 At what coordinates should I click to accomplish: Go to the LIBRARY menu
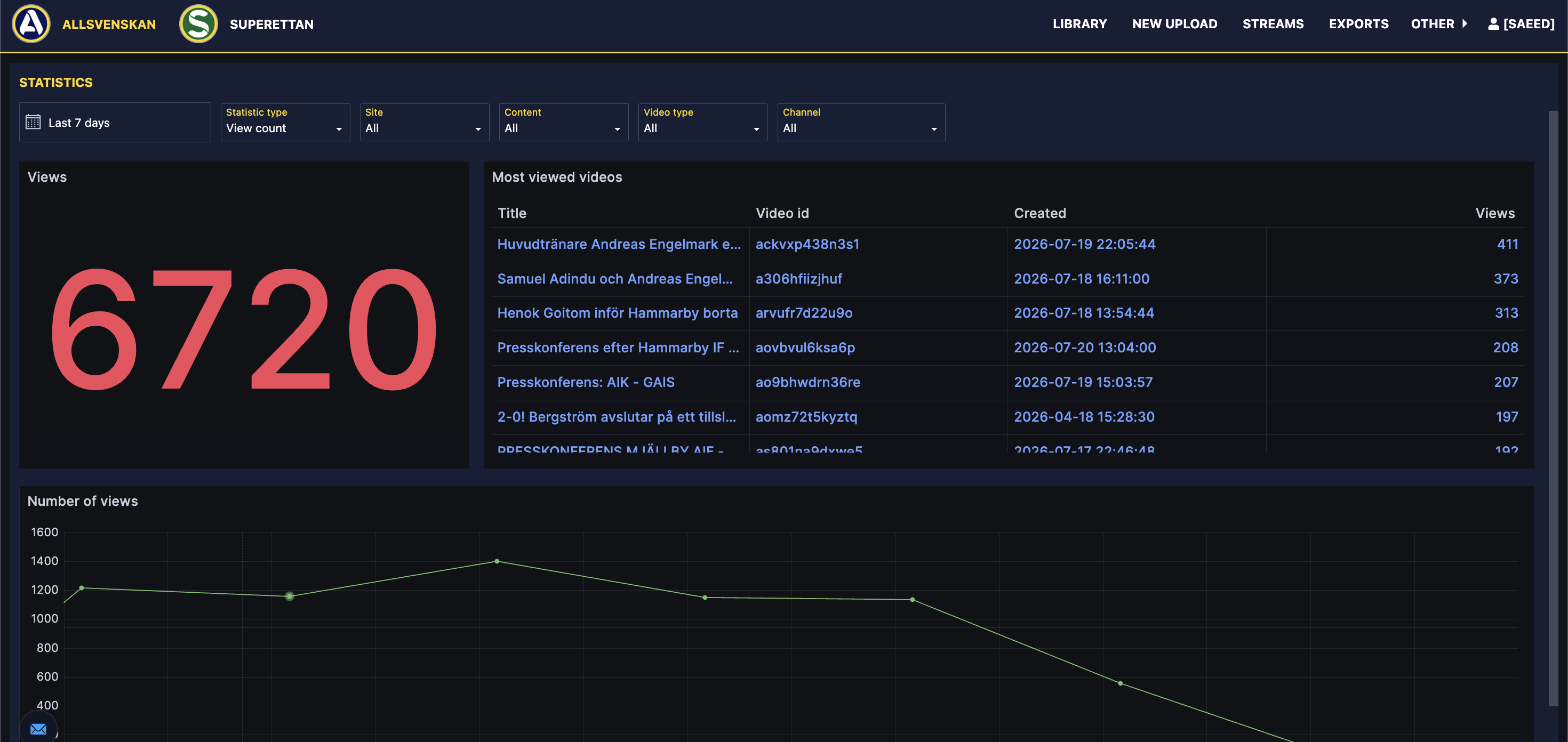pos(1080,23)
